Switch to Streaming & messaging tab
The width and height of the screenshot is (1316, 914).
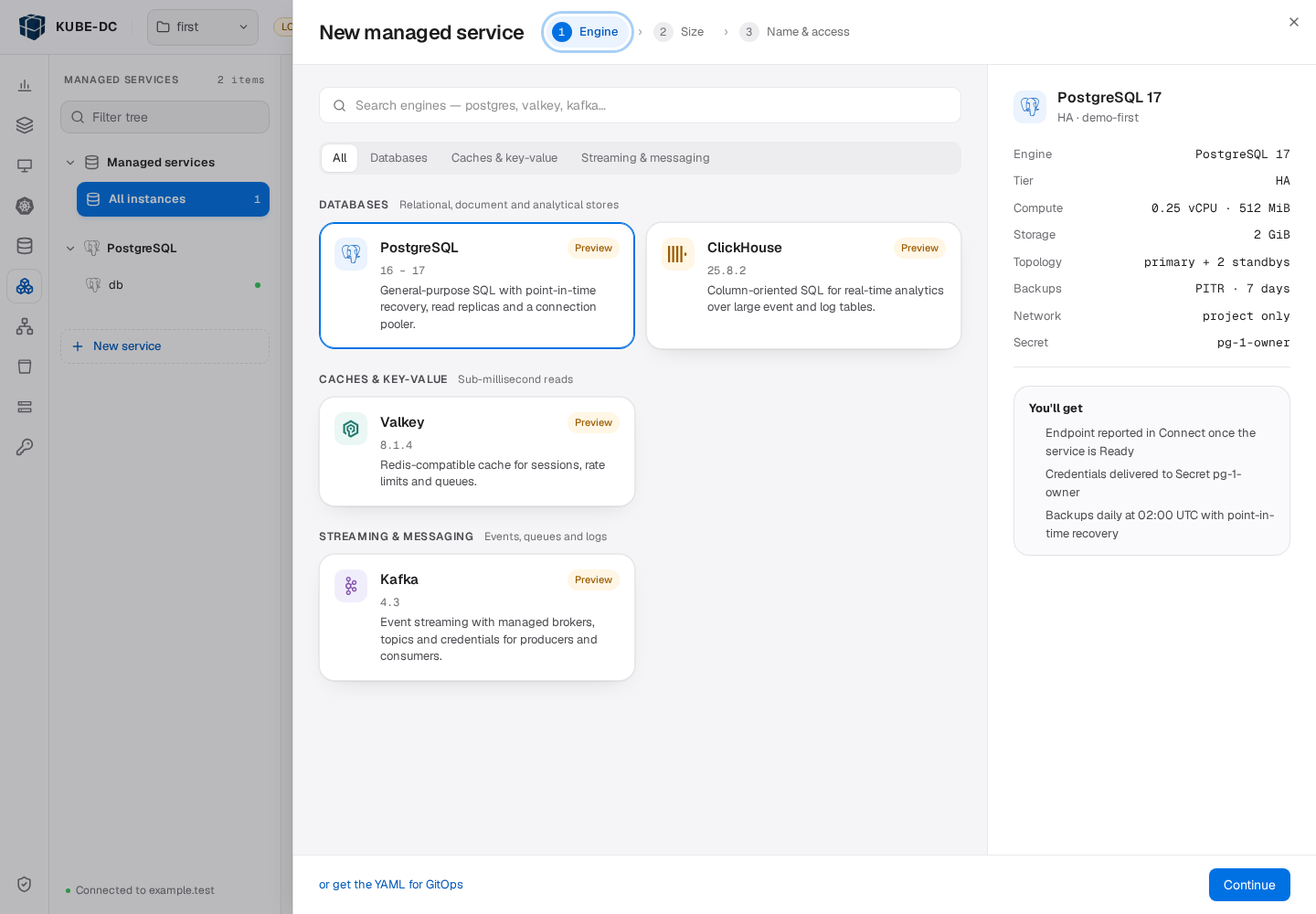pos(645,158)
